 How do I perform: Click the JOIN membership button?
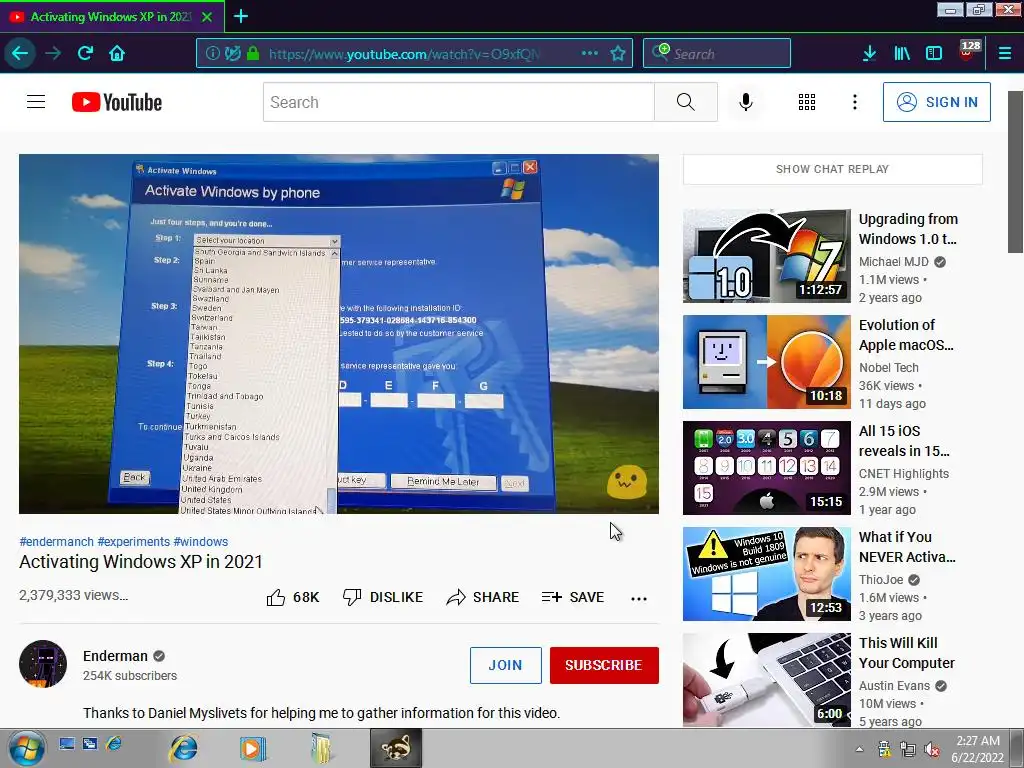[505, 665]
